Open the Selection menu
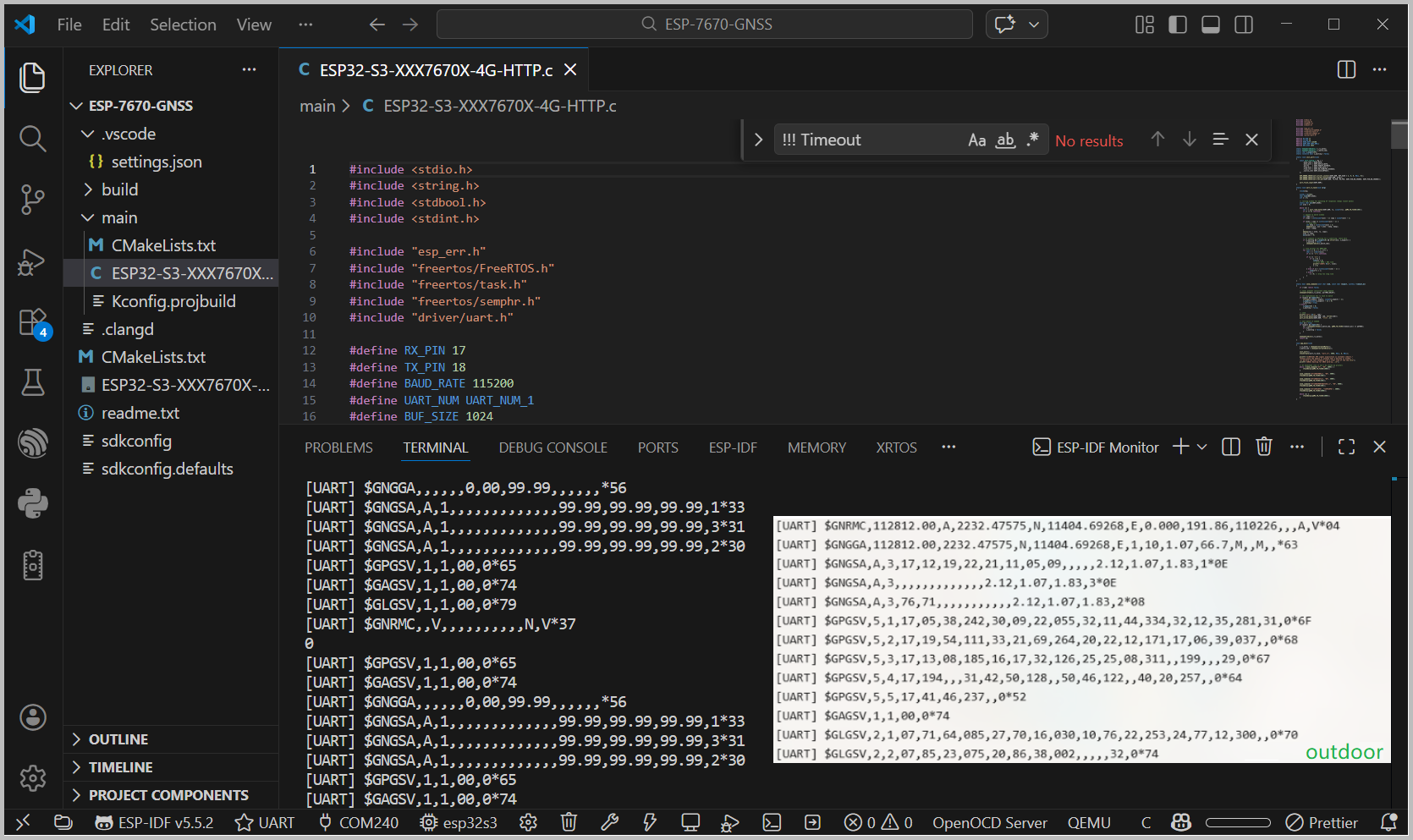This screenshot has height=840, width=1413. pos(183,25)
